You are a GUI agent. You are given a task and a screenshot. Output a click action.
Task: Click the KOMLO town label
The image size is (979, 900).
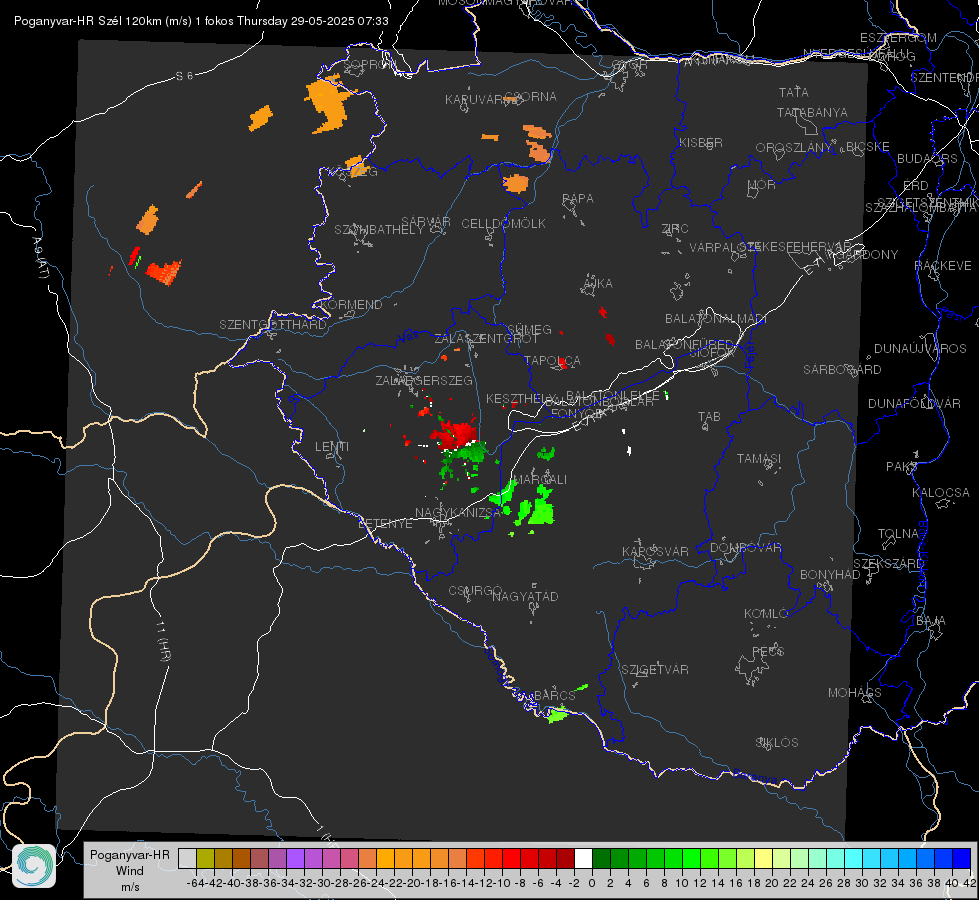coord(766,614)
